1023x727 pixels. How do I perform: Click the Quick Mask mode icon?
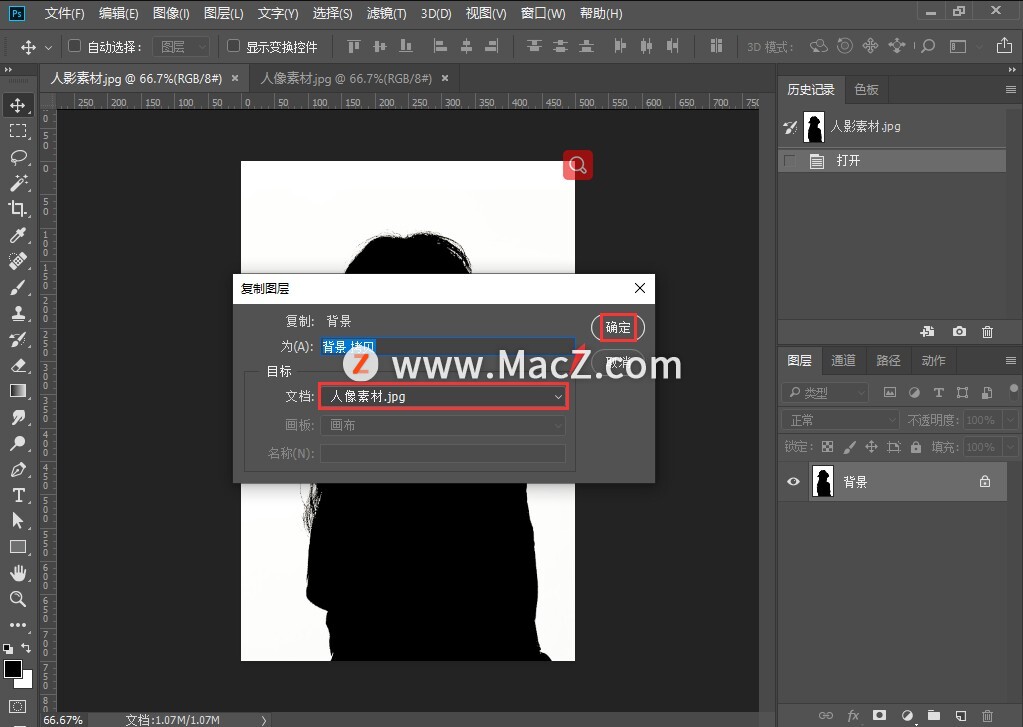click(x=18, y=706)
